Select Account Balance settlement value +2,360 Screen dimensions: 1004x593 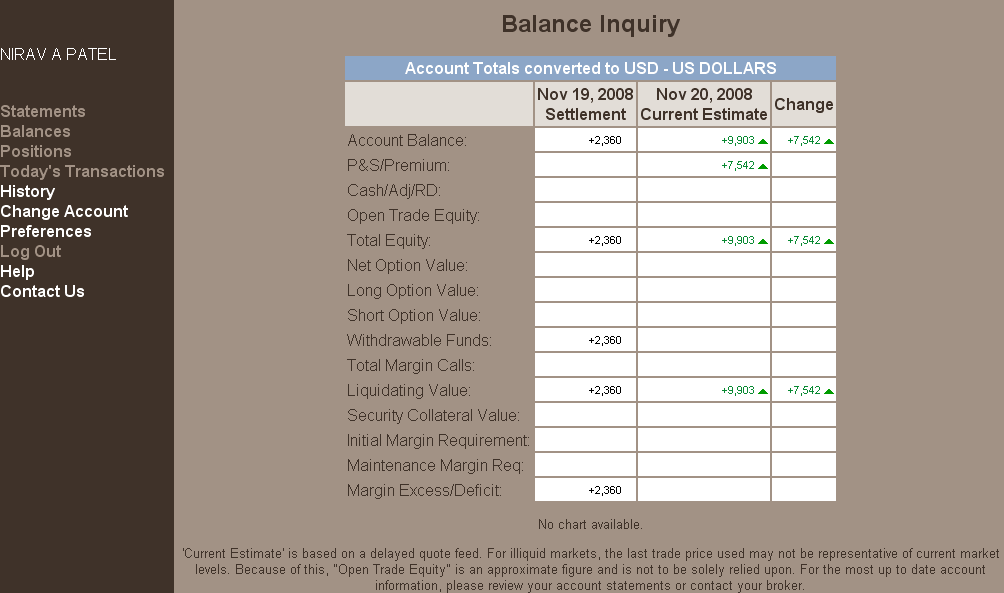(604, 140)
